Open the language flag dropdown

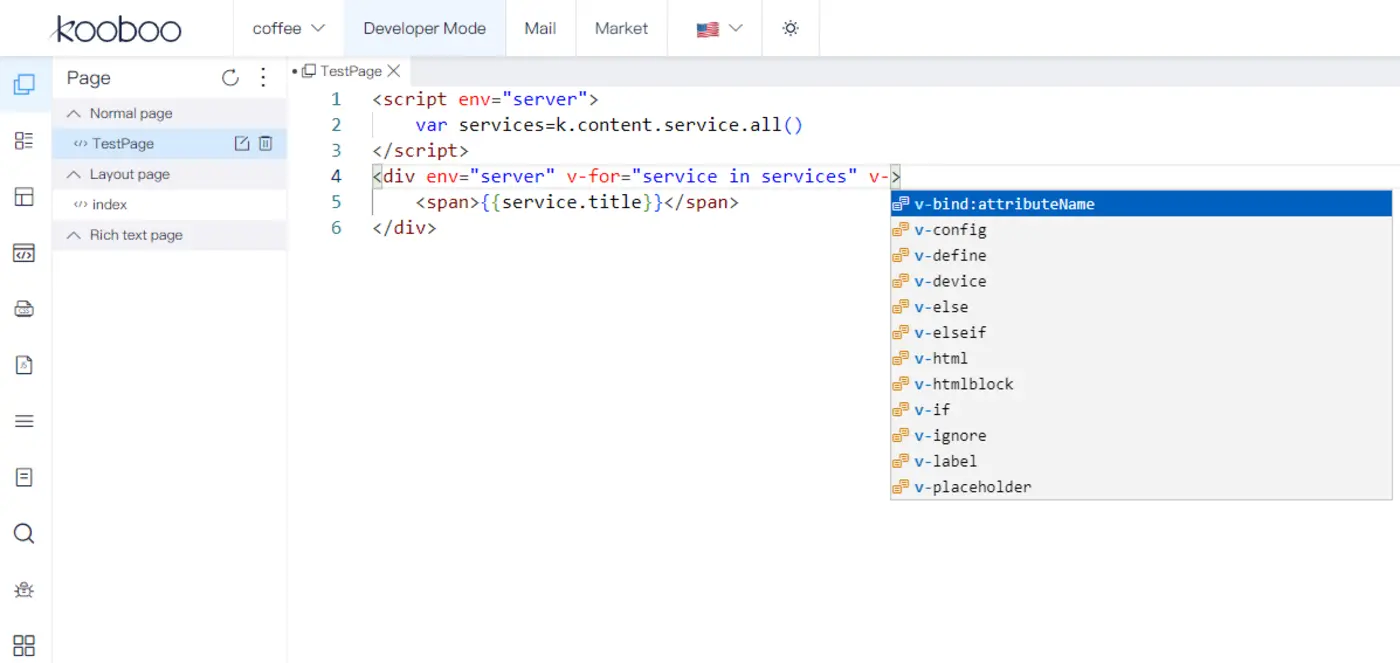tap(719, 28)
